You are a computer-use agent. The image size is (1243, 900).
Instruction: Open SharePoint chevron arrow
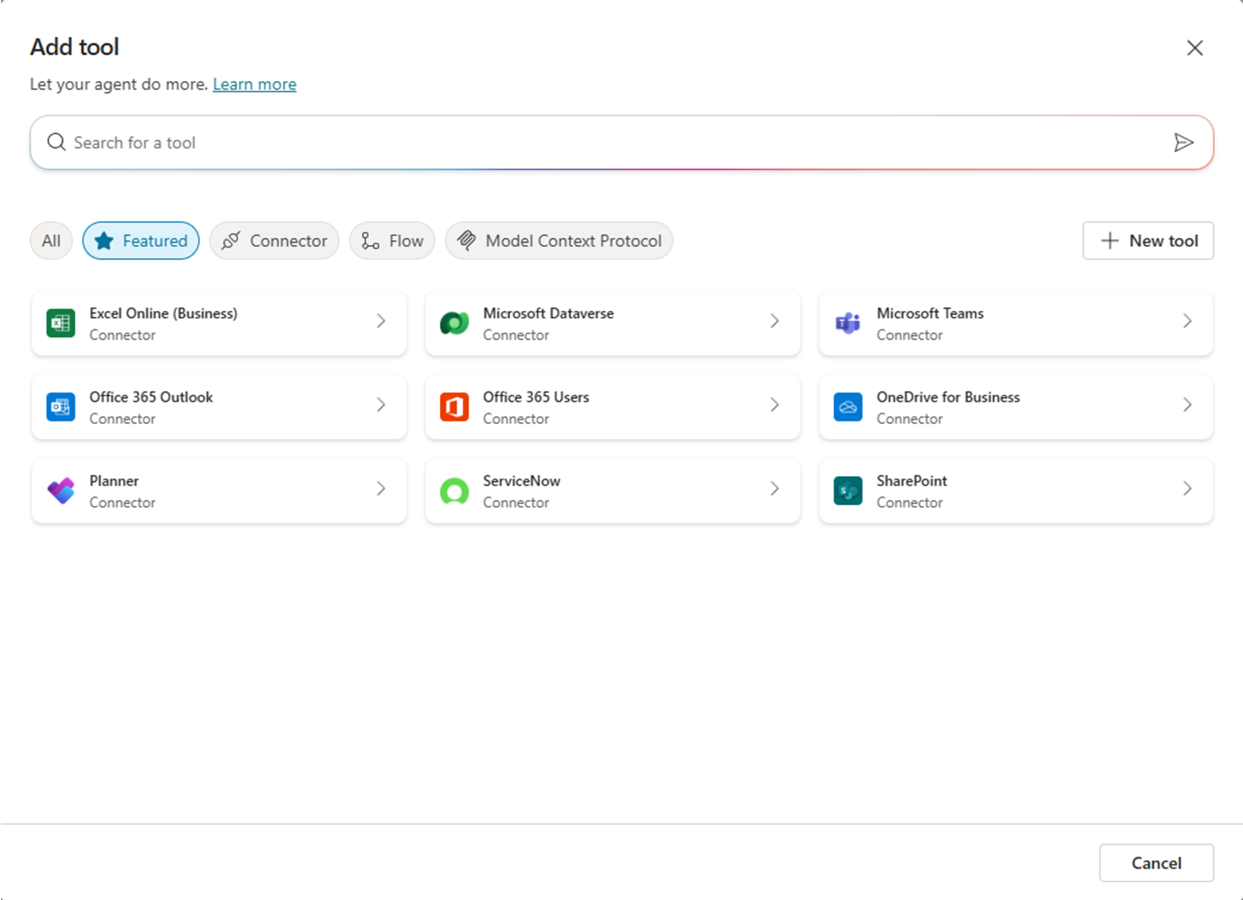(1188, 489)
